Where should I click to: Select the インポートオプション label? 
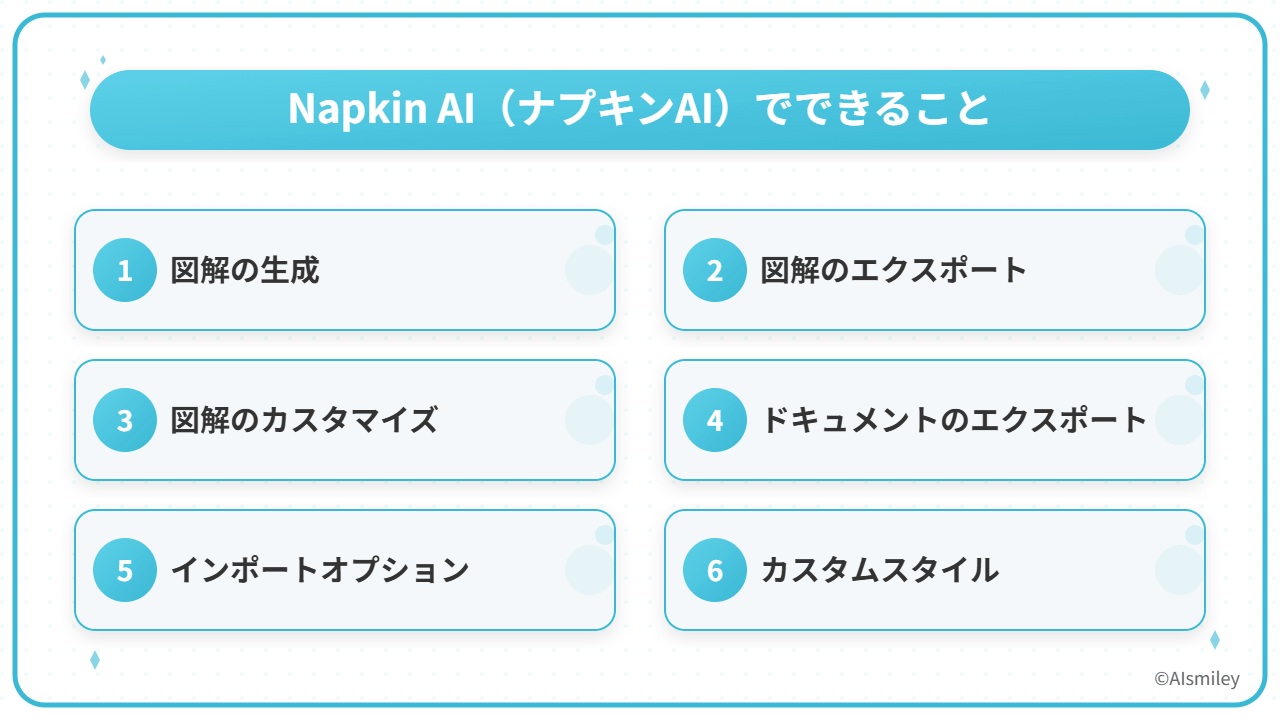[x=320, y=570]
